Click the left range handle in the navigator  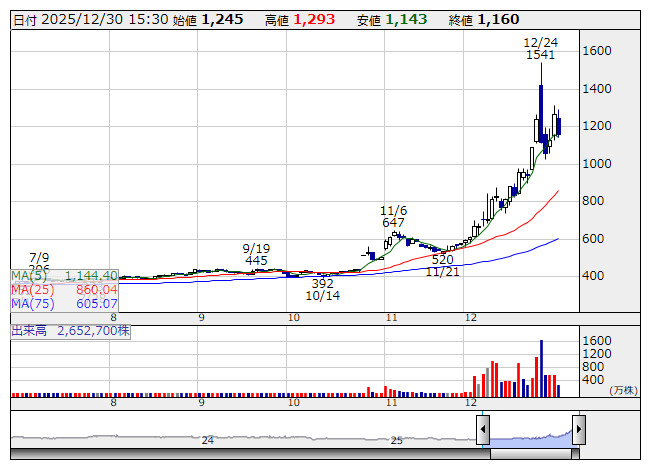[483, 431]
